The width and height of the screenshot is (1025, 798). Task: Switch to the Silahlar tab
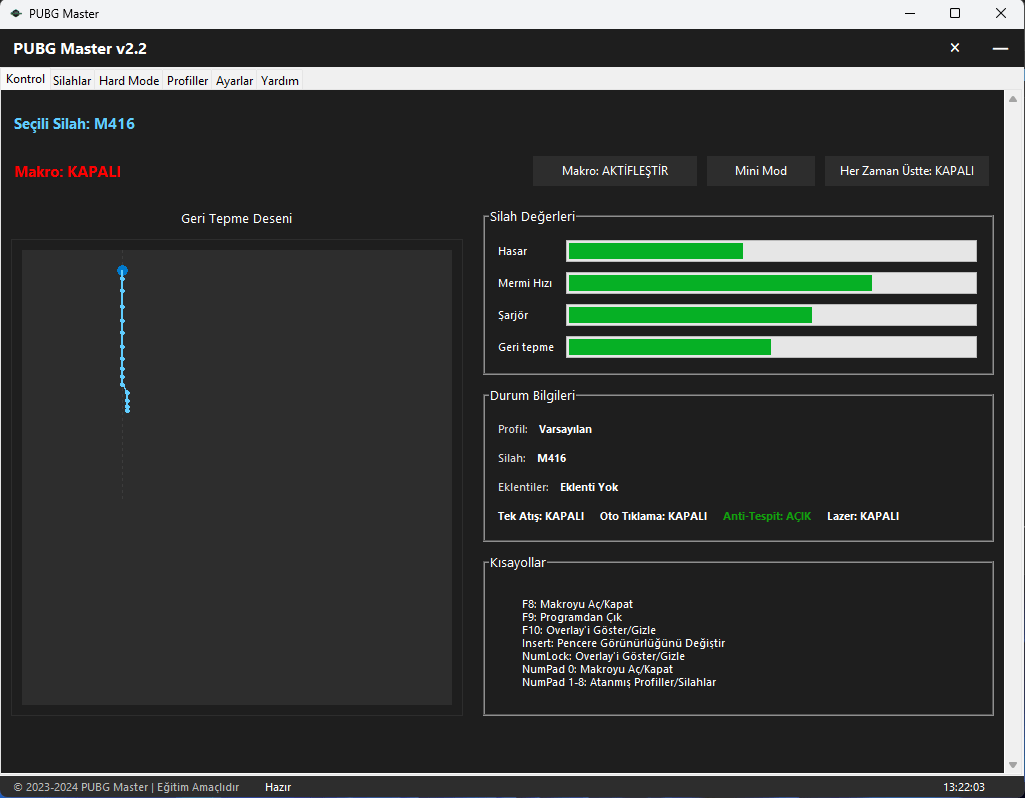click(x=72, y=80)
